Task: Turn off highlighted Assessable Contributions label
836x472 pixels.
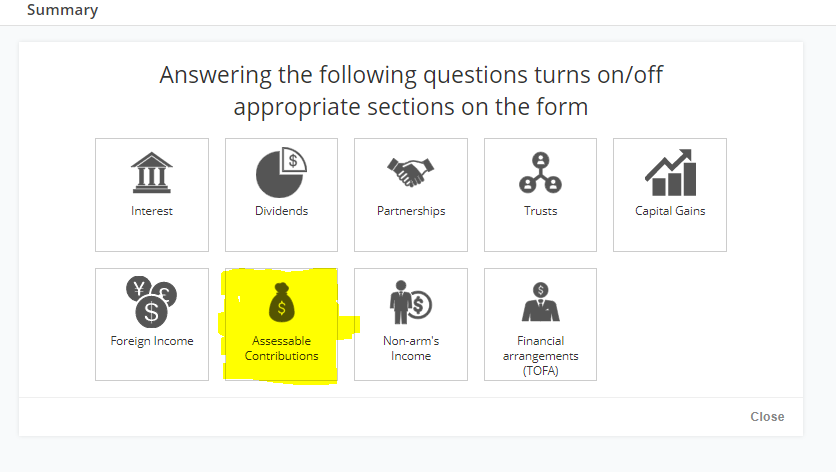Action: [x=282, y=348]
